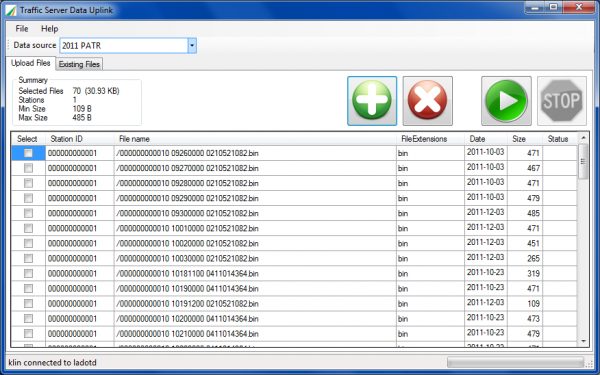The height and width of the screenshot is (375, 600).
Task: Click the red X remove files icon
Action: coord(427,101)
